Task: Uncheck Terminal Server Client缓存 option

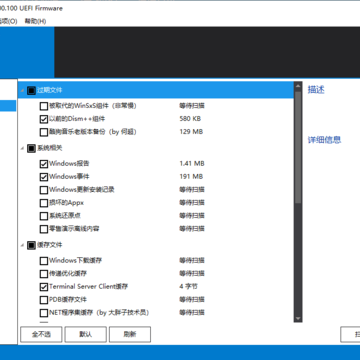Action: point(44,287)
